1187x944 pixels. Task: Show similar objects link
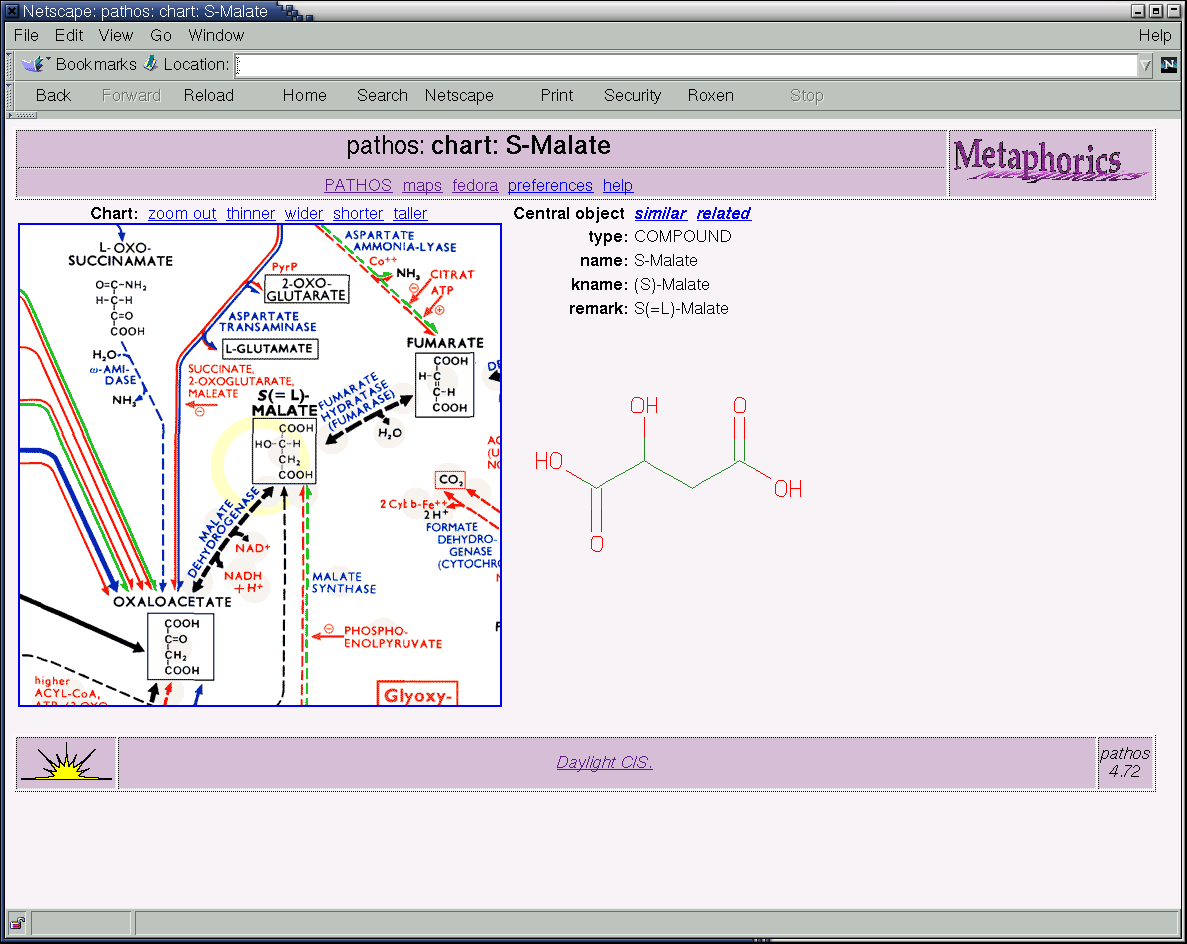point(661,213)
